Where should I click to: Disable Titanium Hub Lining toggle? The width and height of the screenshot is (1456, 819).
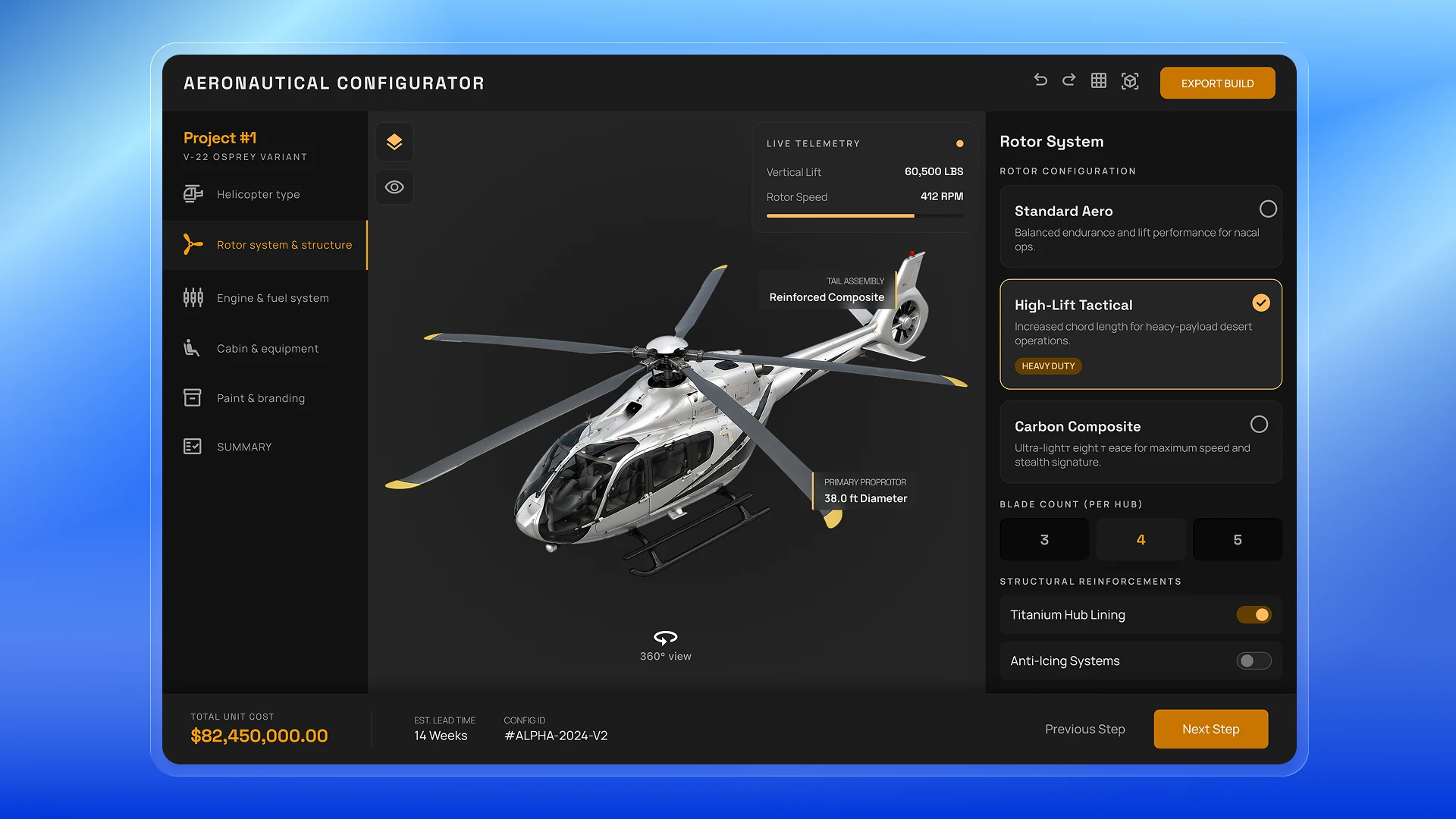point(1254,615)
